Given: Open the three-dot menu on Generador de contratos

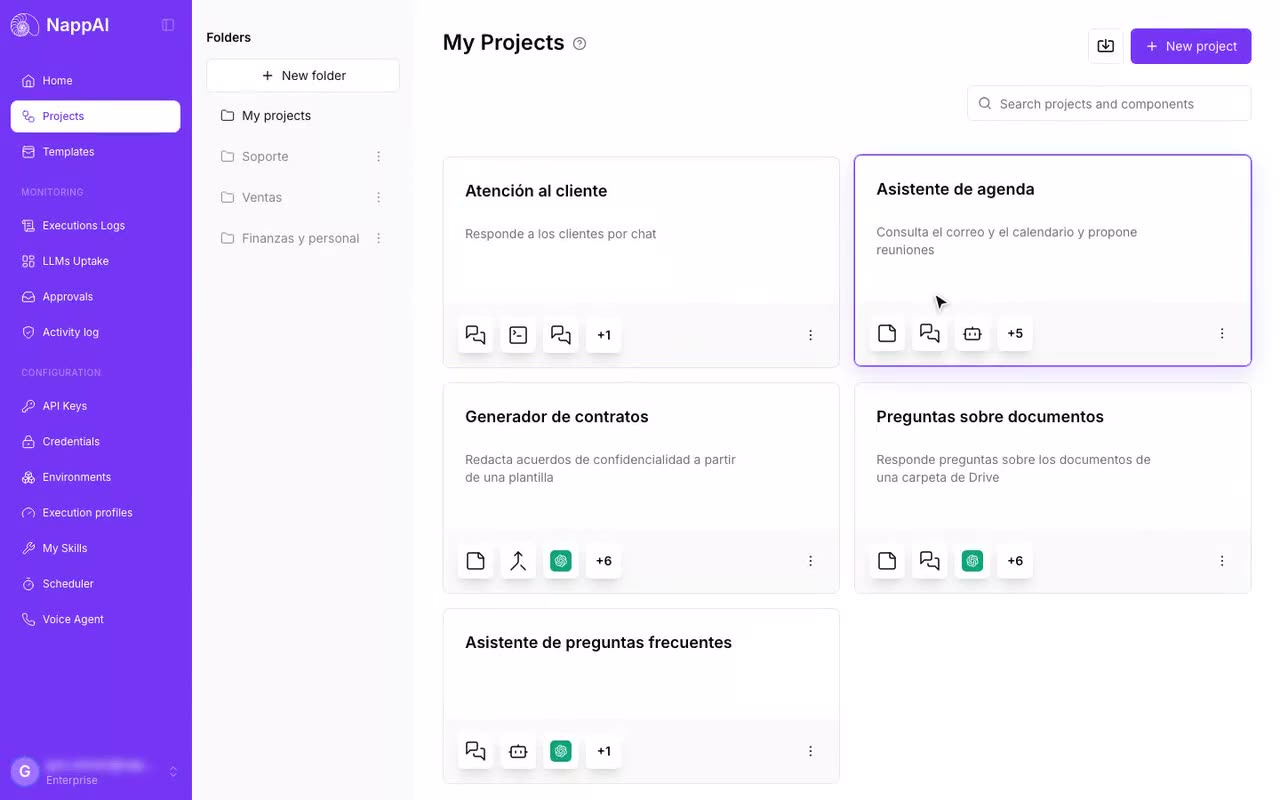Looking at the screenshot, I should [x=811, y=561].
